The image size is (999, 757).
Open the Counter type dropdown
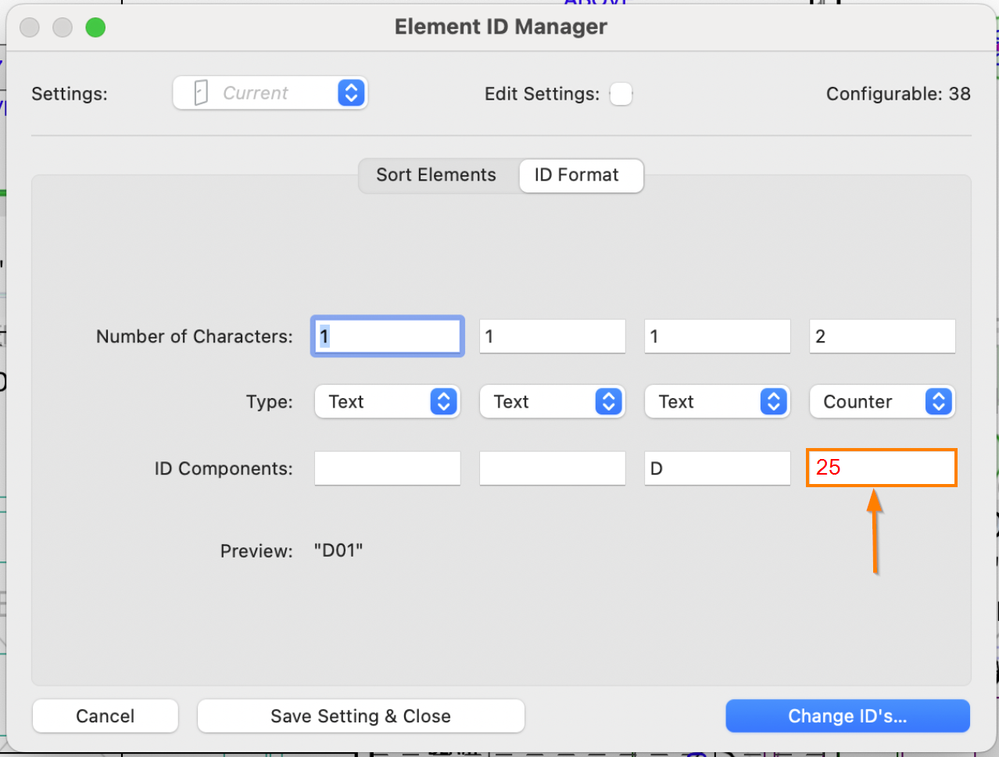882,402
